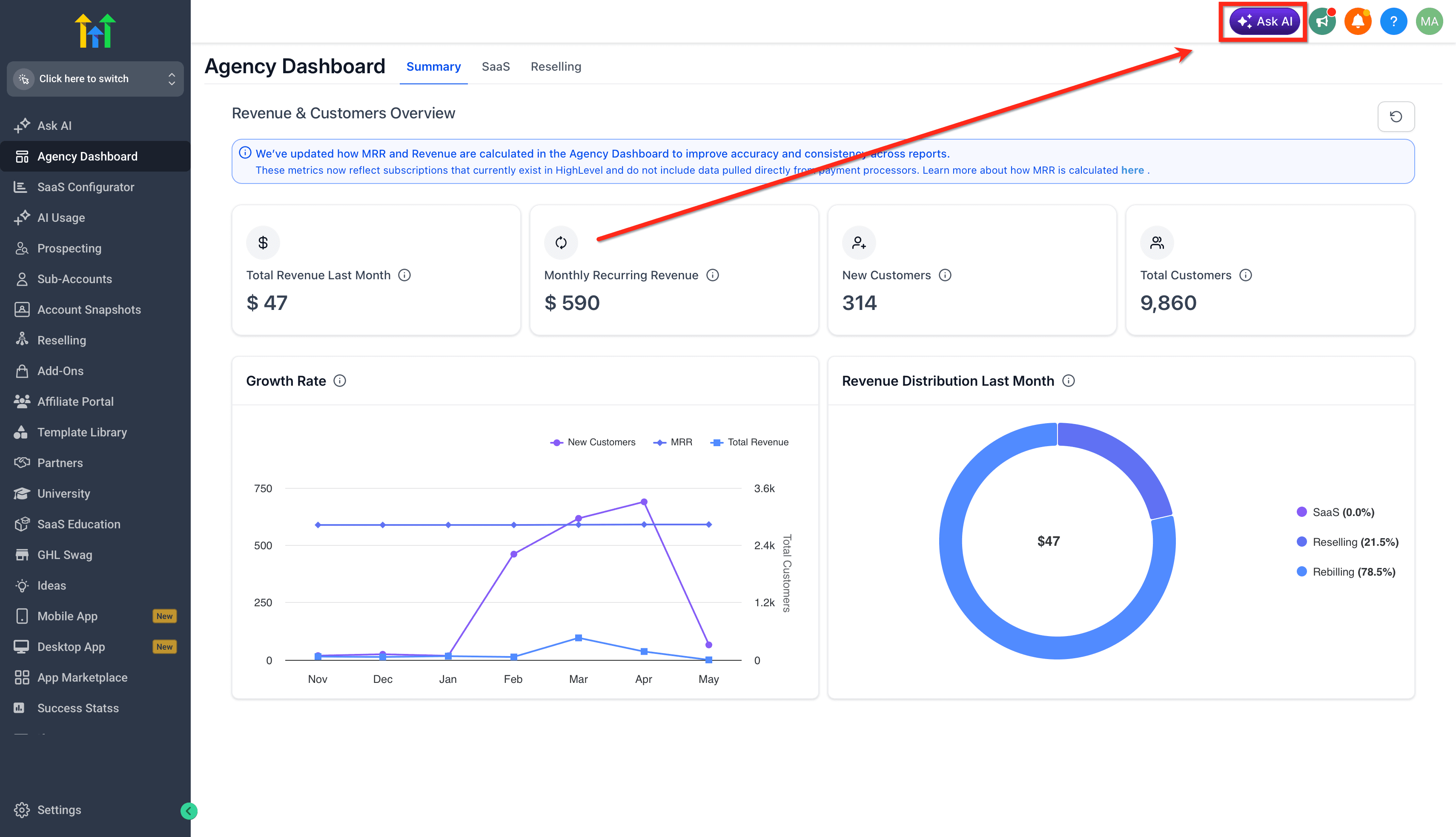Viewport: 1456px width, 837px height.
Task: Click the Partners handshake icon
Action: 22,463
